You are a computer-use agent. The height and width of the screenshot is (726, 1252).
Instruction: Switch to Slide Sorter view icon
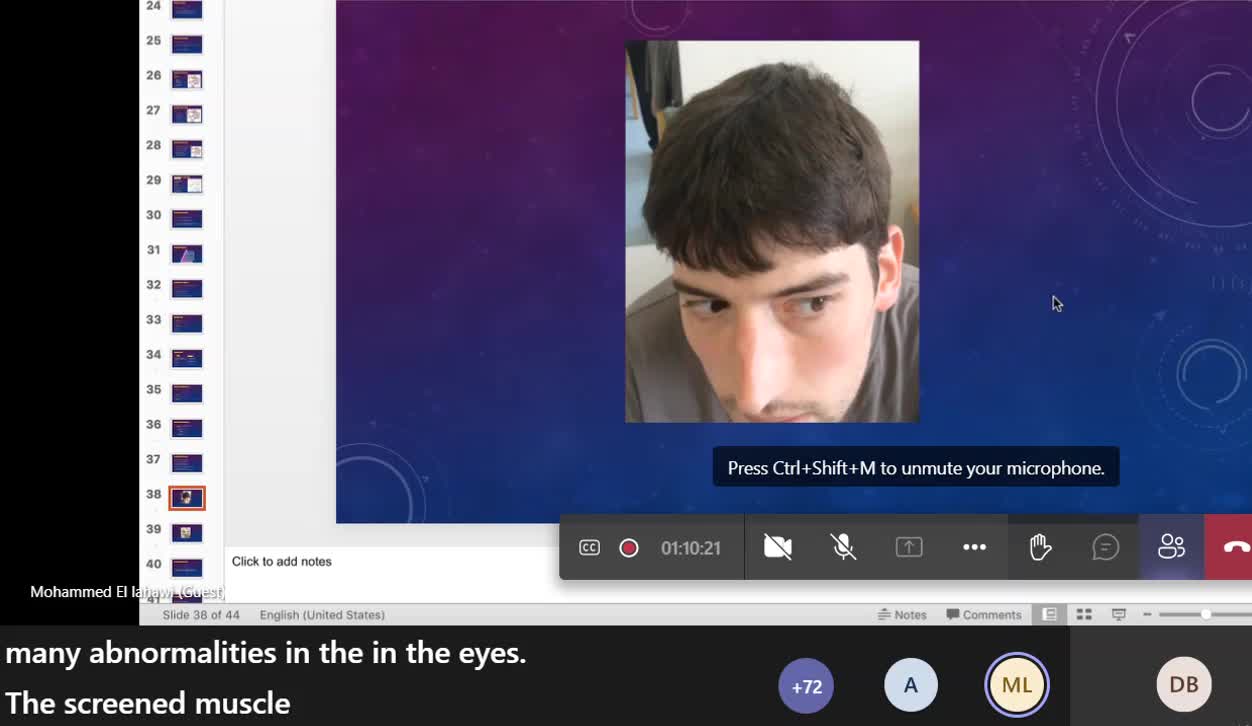[x=1084, y=614]
